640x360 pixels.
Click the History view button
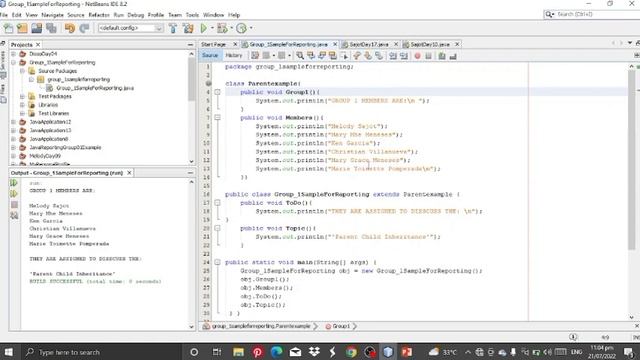[x=233, y=56]
